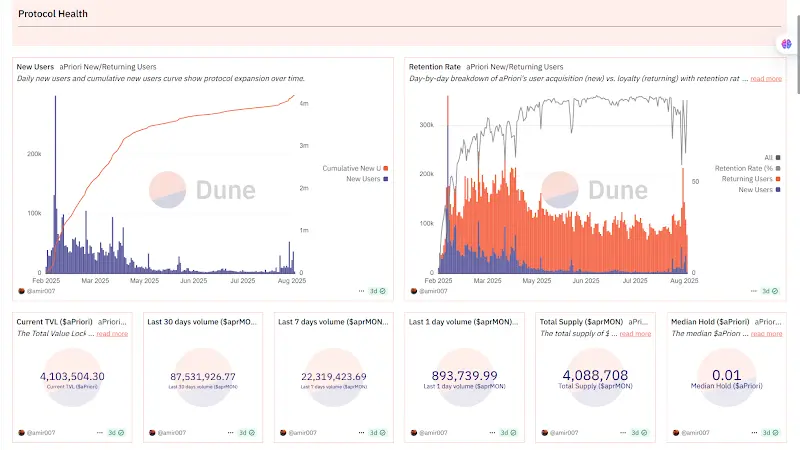Open @amir007 profile under Retention Rate chart

click(433, 291)
